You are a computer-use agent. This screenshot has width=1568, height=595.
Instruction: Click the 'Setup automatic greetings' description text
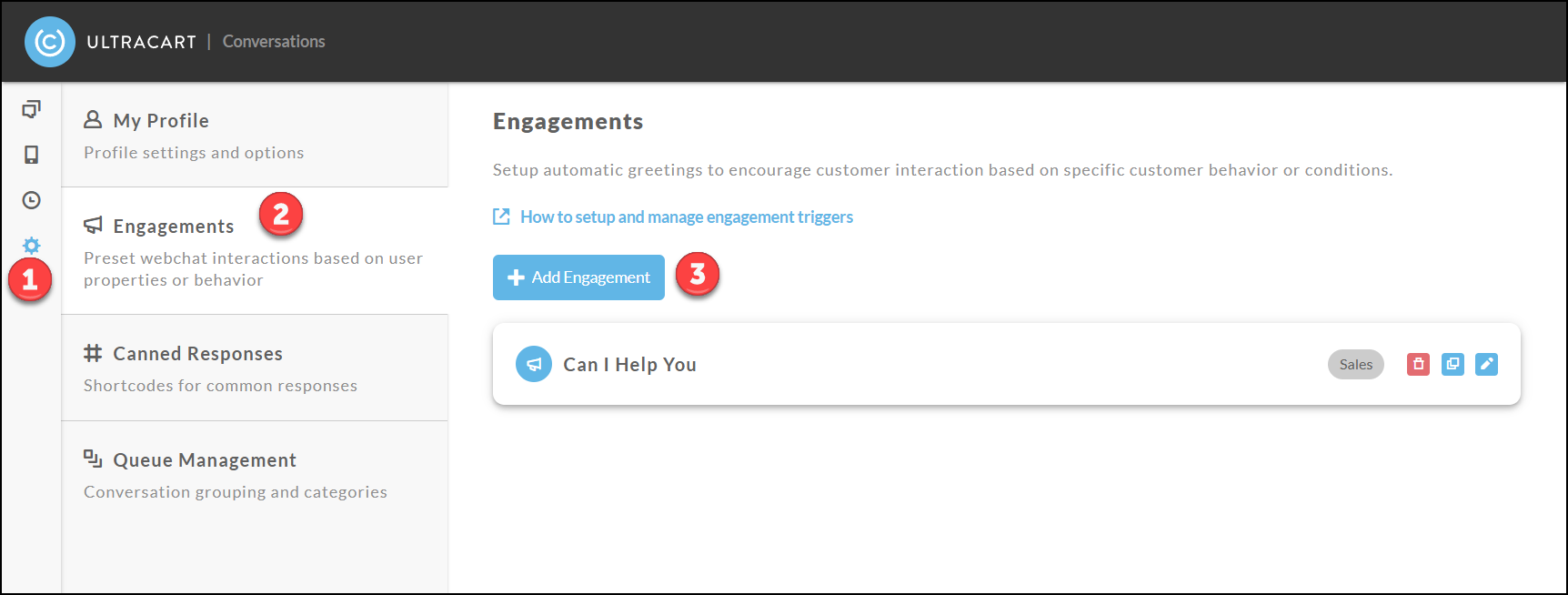tap(942, 170)
